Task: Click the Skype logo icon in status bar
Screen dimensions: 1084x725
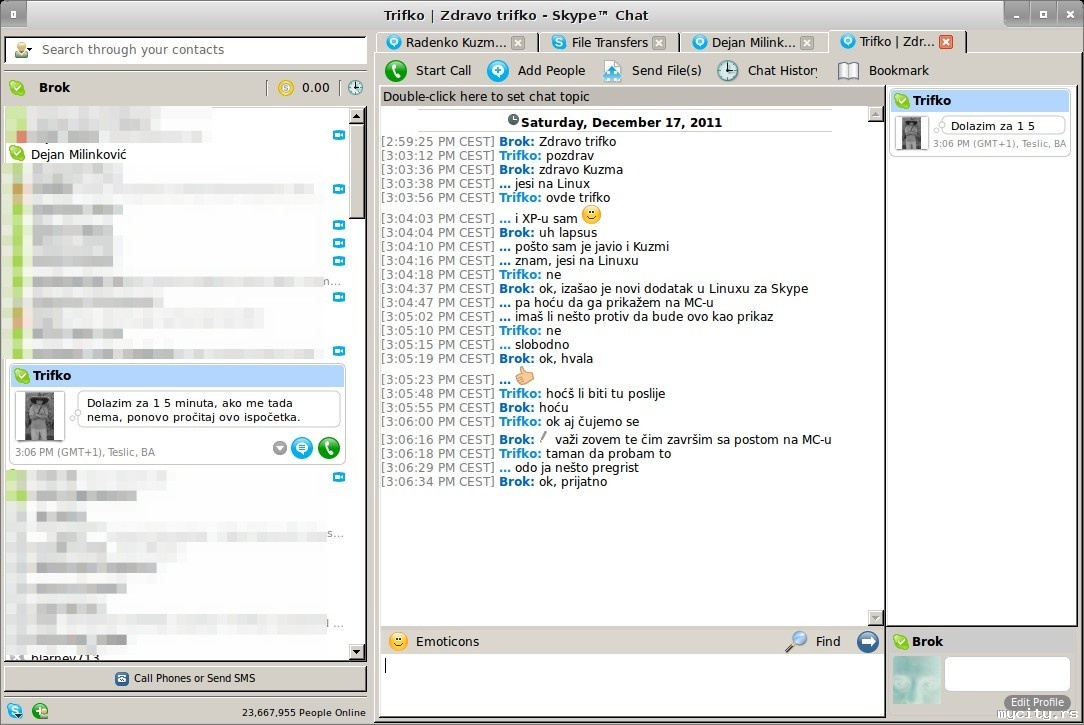Action: pyautogui.click(x=15, y=710)
